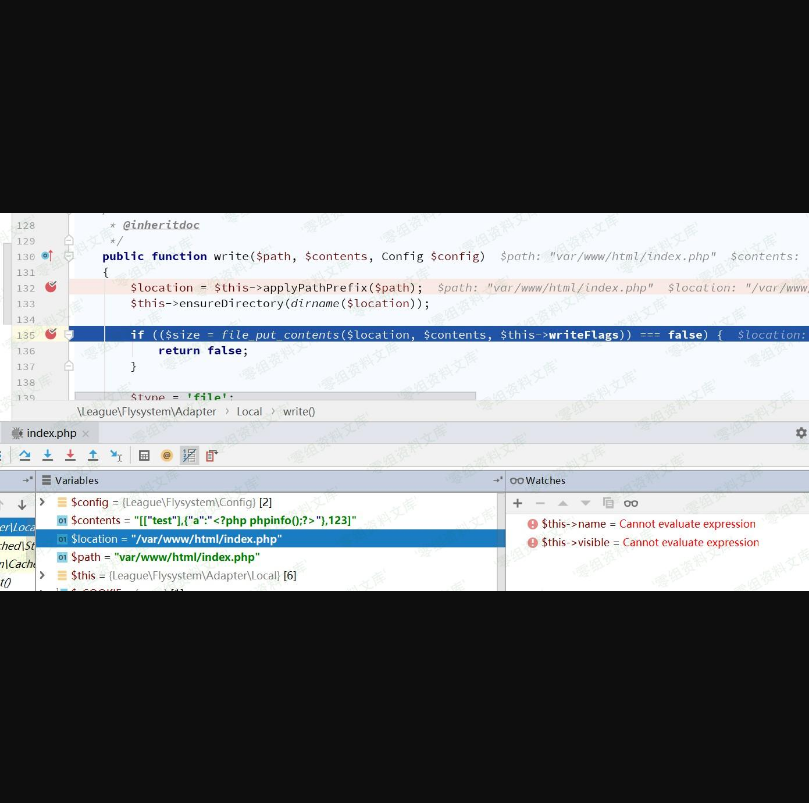Toggle the breakpoint on line 135
This screenshot has height=803, width=809.
pyautogui.click(x=51, y=334)
